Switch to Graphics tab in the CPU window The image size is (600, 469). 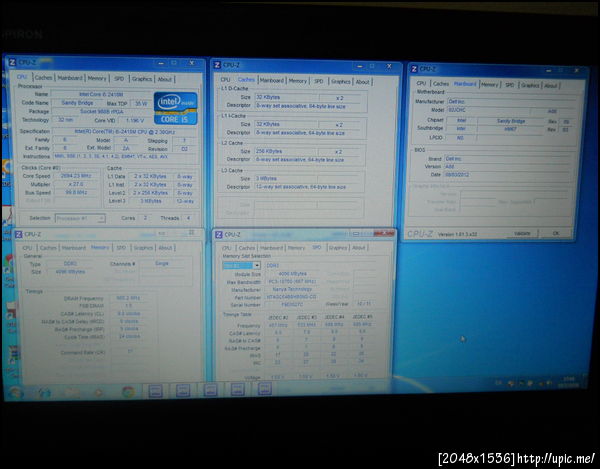142,79
